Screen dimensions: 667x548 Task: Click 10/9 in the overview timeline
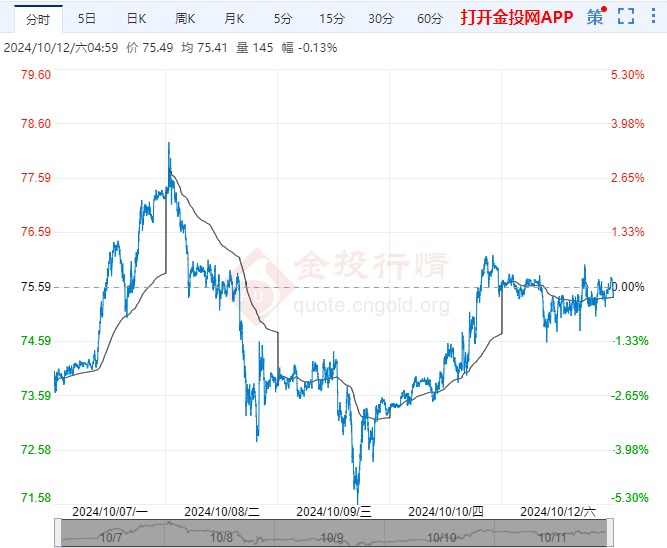332,538
